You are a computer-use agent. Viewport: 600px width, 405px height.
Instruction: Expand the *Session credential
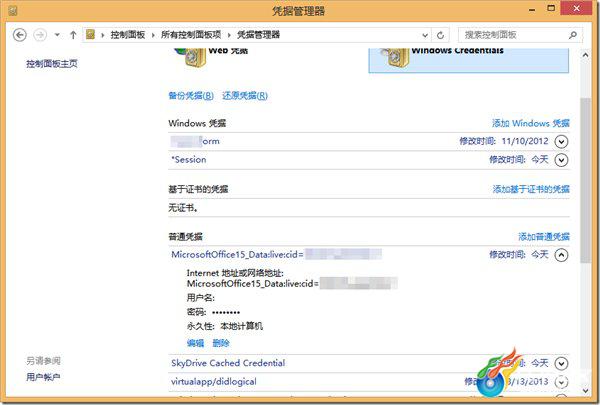[x=561, y=160]
